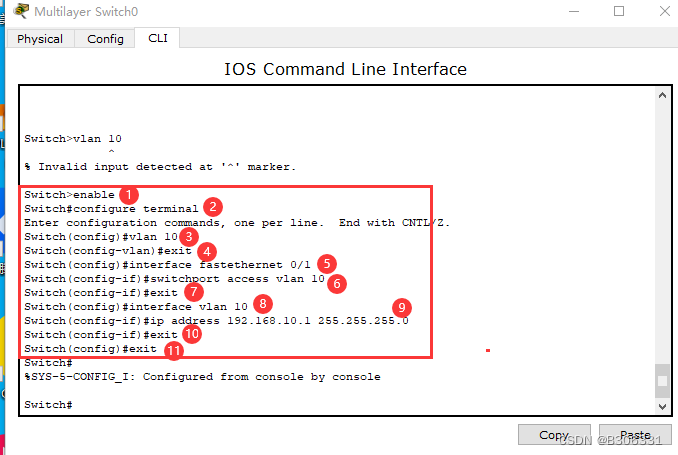
Task: Click the 'Enter configuration commands' message line
Action: 237,223
